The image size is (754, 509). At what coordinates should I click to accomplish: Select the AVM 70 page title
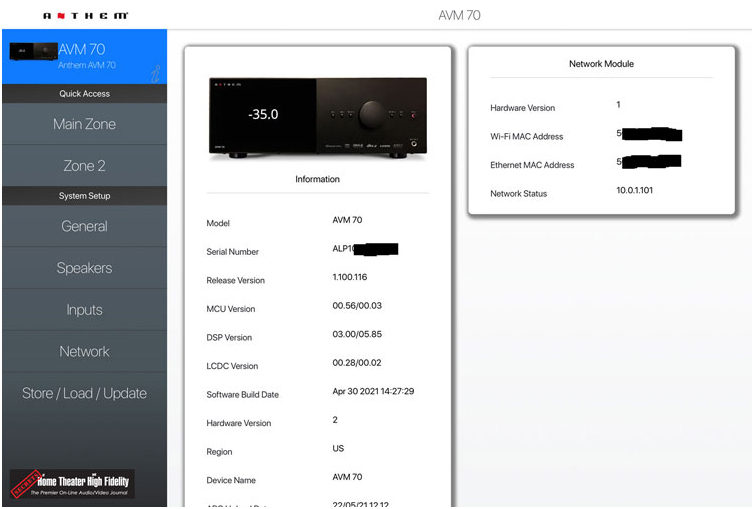click(459, 15)
